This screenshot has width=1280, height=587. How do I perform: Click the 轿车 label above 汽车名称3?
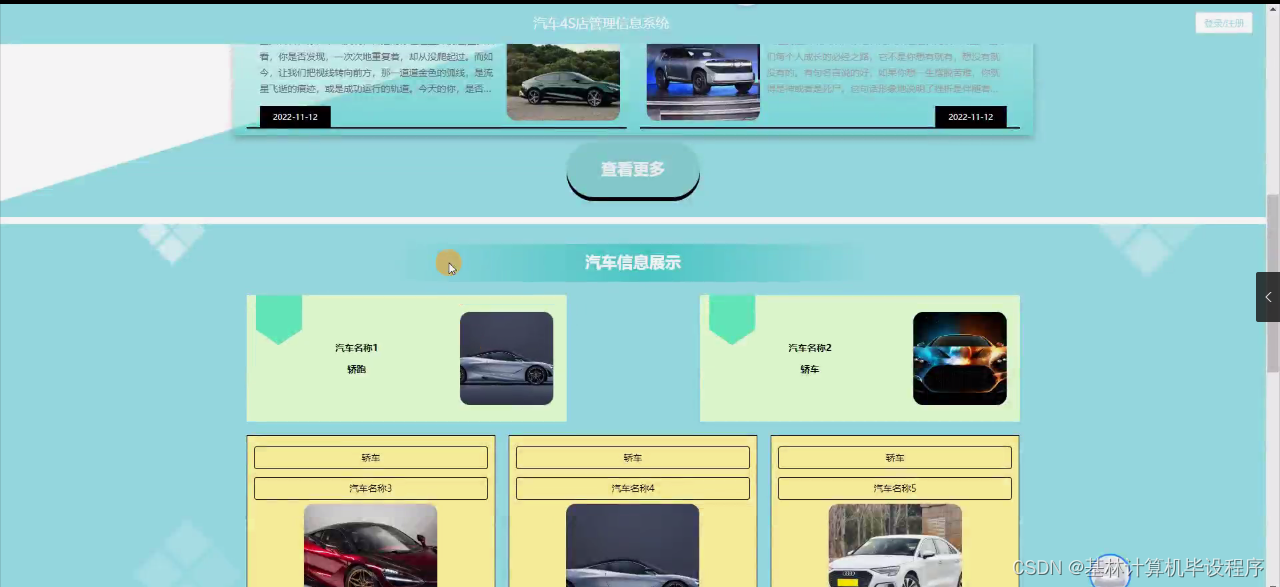[x=370, y=457]
